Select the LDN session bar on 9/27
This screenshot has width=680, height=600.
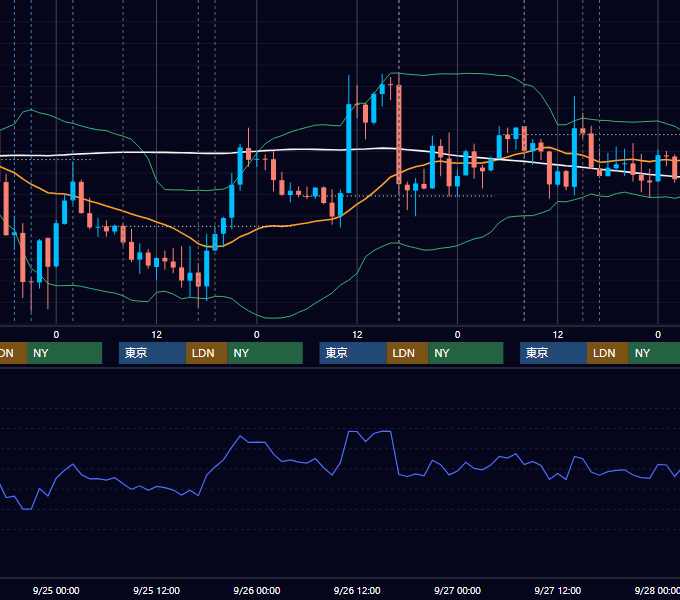(x=608, y=353)
